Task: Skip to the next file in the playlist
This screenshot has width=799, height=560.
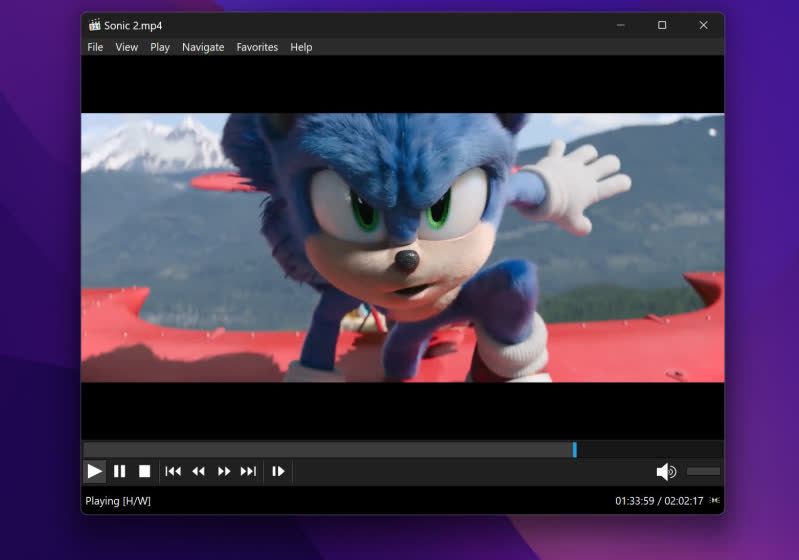Action: click(249, 471)
